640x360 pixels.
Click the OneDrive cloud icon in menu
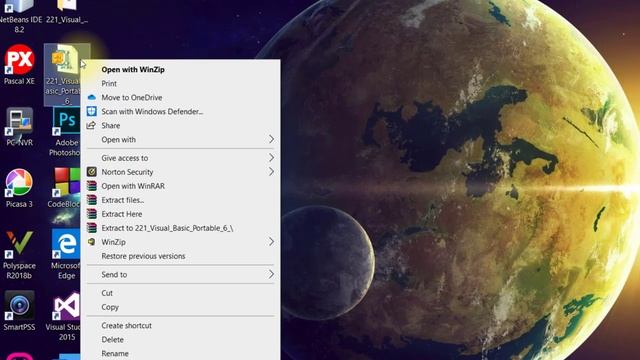click(92, 98)
